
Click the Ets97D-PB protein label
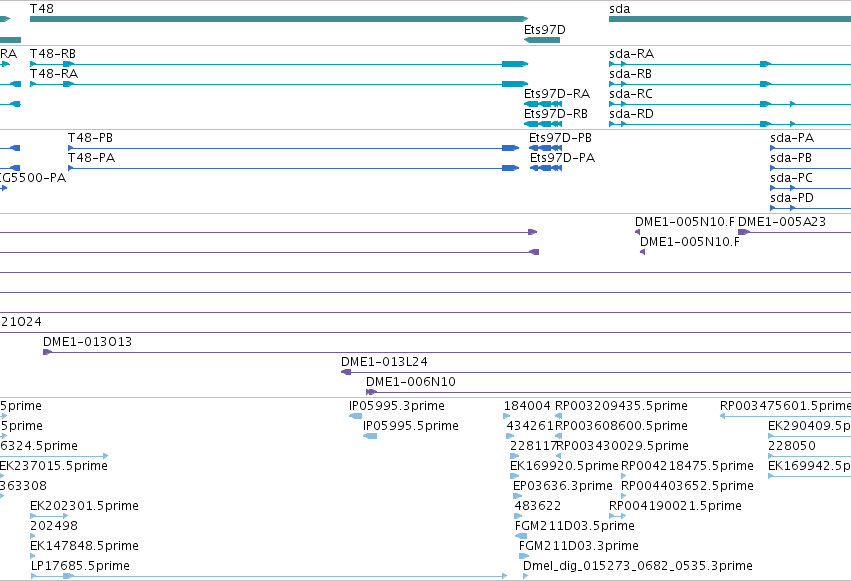click(560, 138)
